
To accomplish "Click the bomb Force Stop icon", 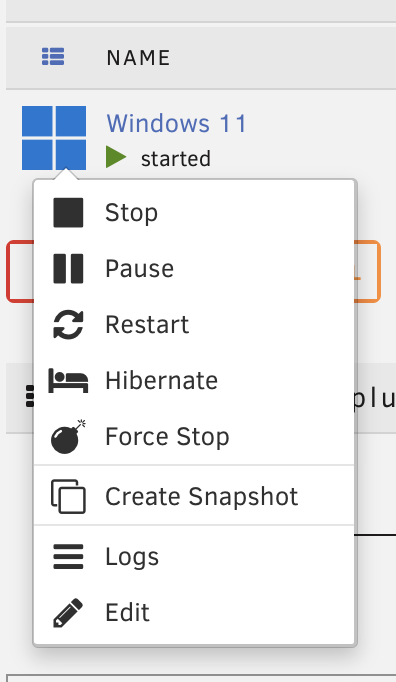I will pyautogui.click(x=68, y=436).
